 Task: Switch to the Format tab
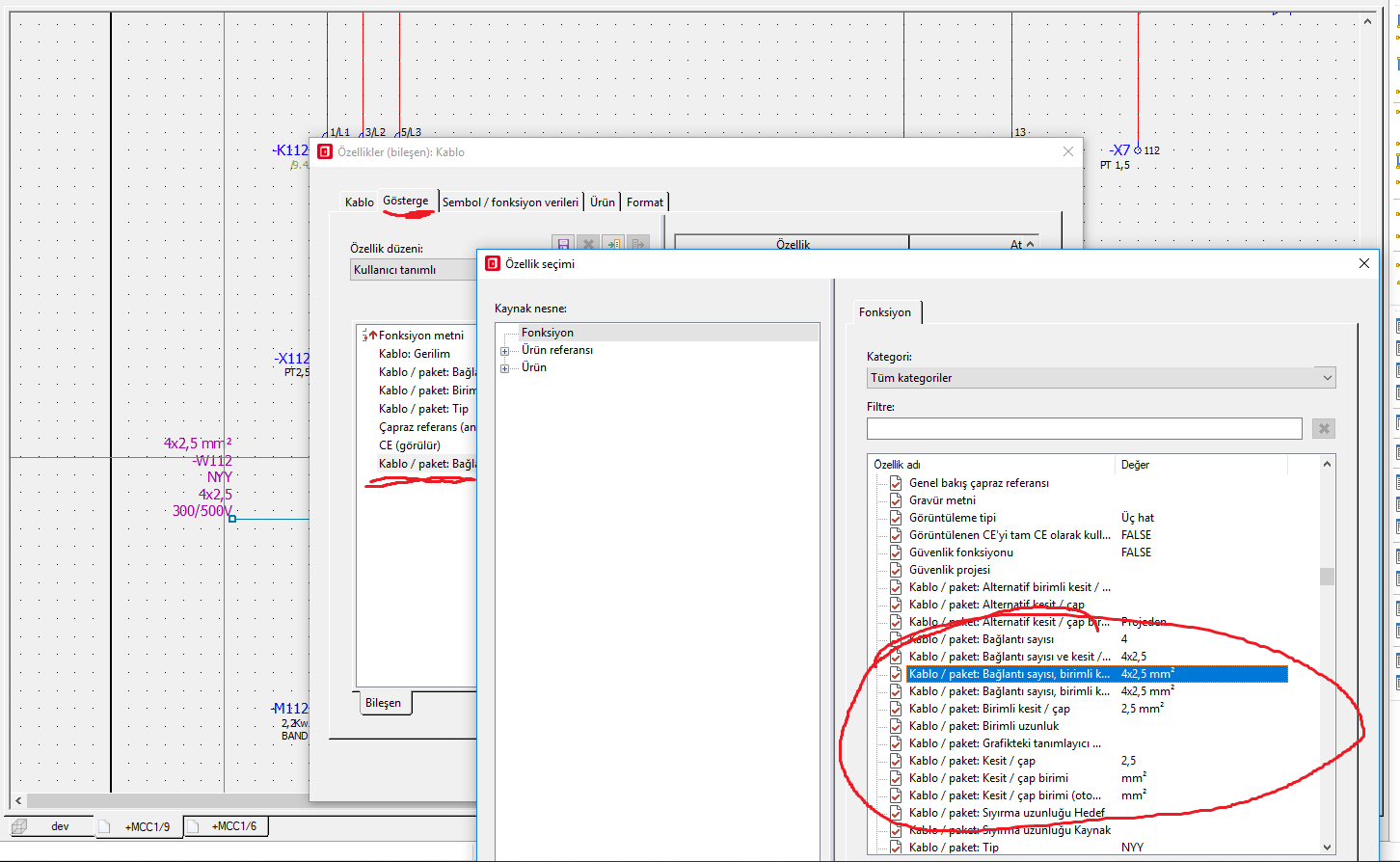pos(645,202)
